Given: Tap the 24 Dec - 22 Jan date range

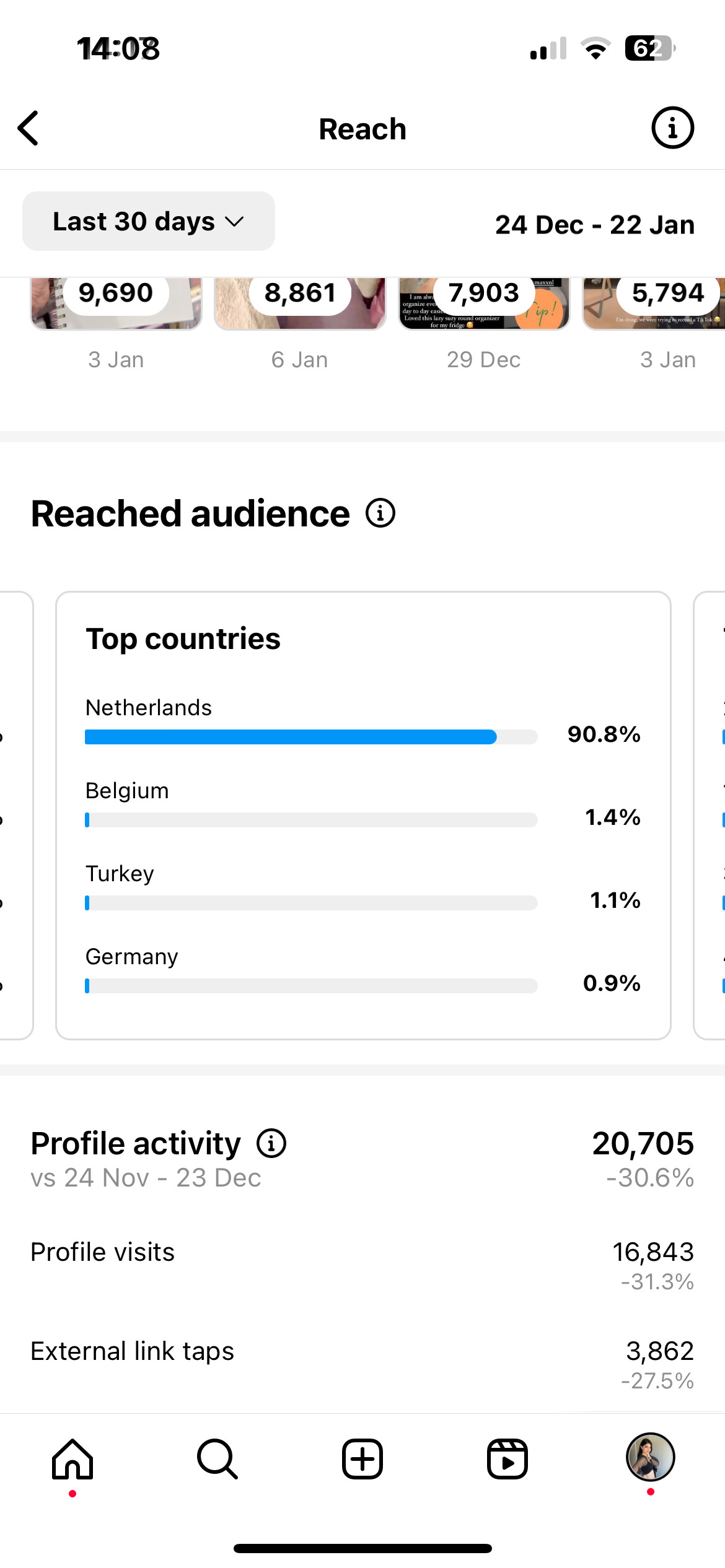Looking at the screenshot, I should pyautogui.click(x=594, y=225).
